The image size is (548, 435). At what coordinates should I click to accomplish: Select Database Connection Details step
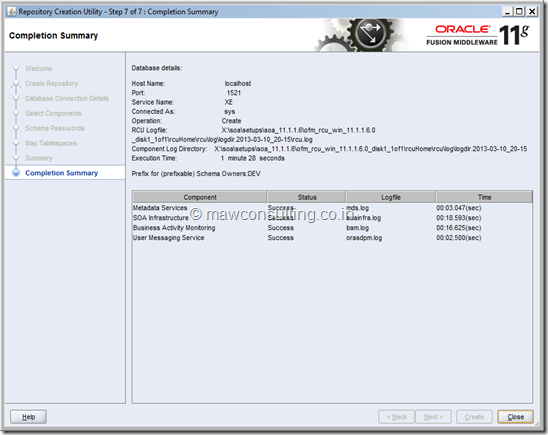[67, 99]
